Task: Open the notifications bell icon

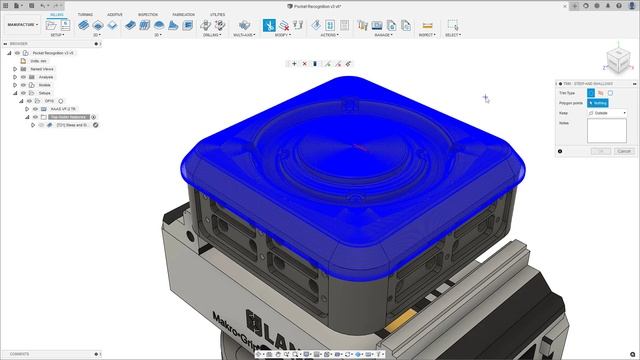Action: tap(608, 6)
